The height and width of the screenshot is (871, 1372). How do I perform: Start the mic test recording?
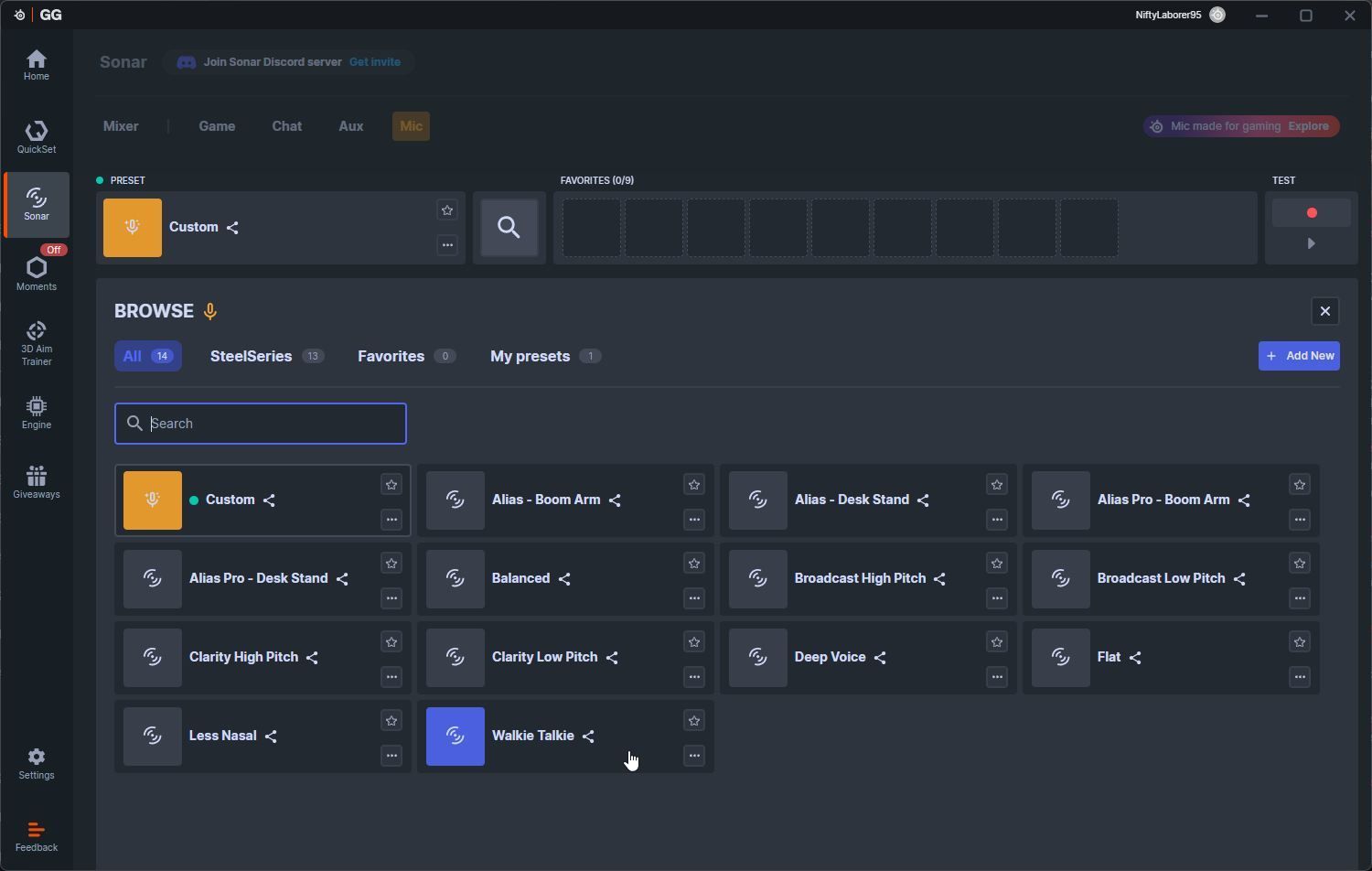point(1311,212)
